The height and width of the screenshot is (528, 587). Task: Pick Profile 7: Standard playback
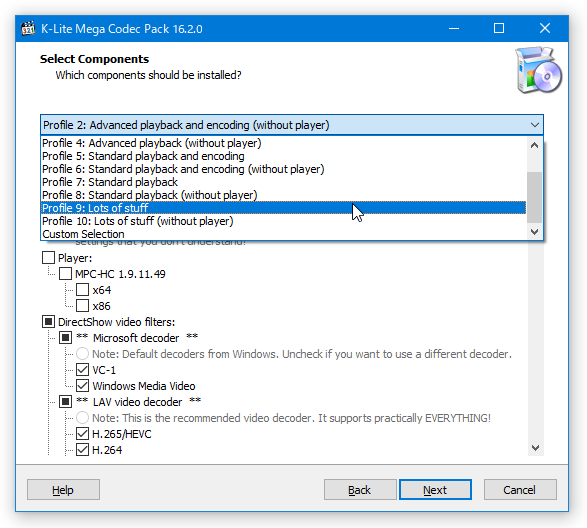(x=283, y=182)
